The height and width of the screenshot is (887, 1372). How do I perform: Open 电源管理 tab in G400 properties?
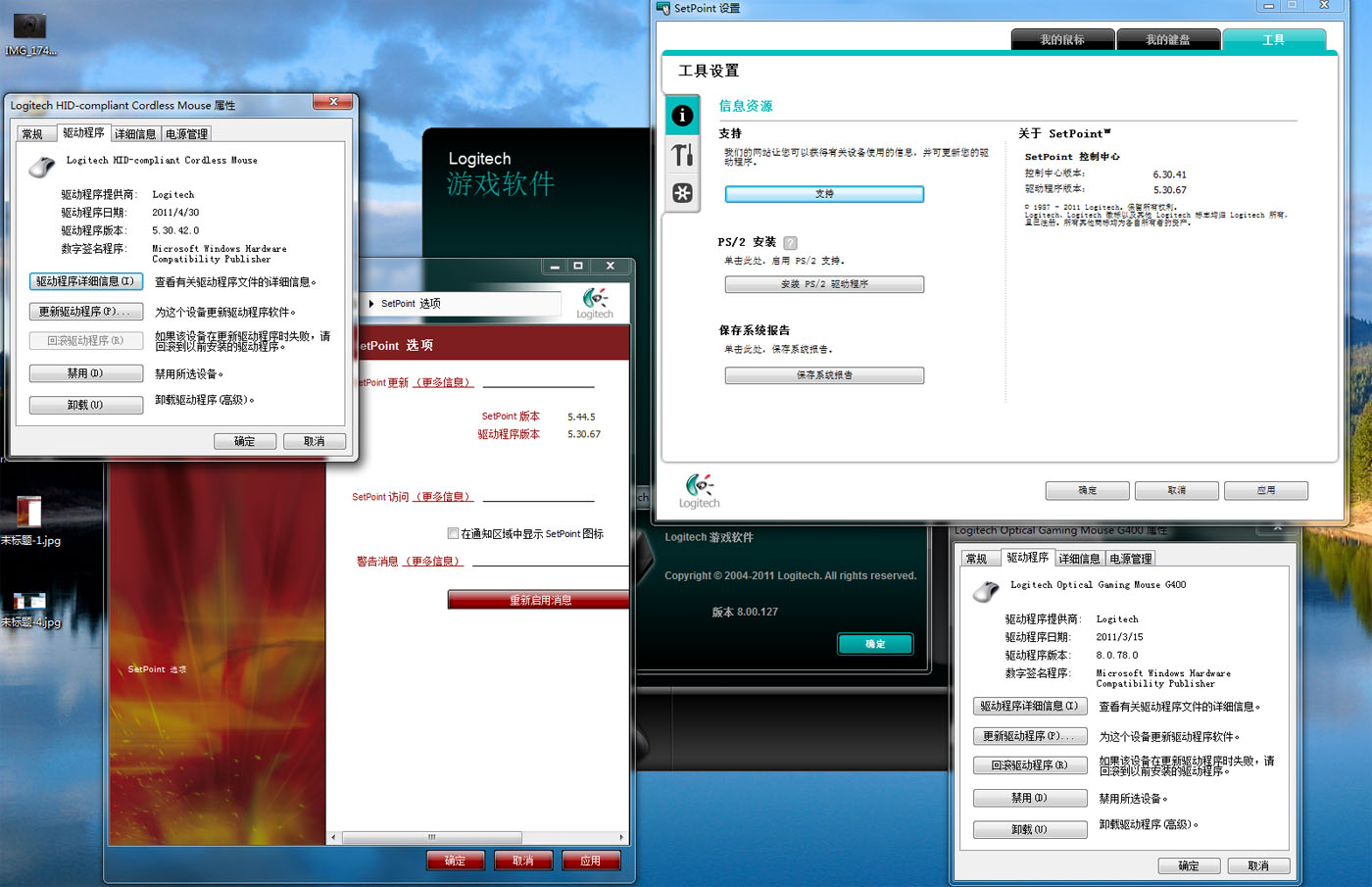click(1130, 559)
